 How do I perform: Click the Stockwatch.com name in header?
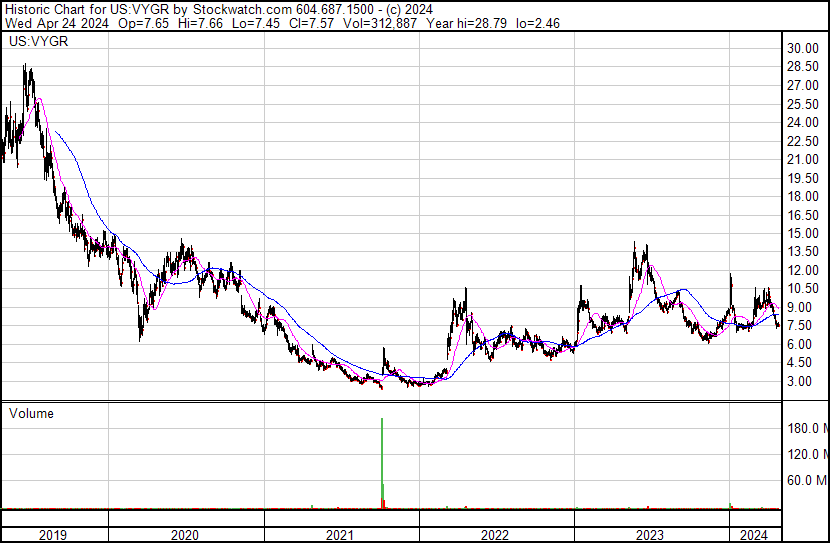click(242, 10)
